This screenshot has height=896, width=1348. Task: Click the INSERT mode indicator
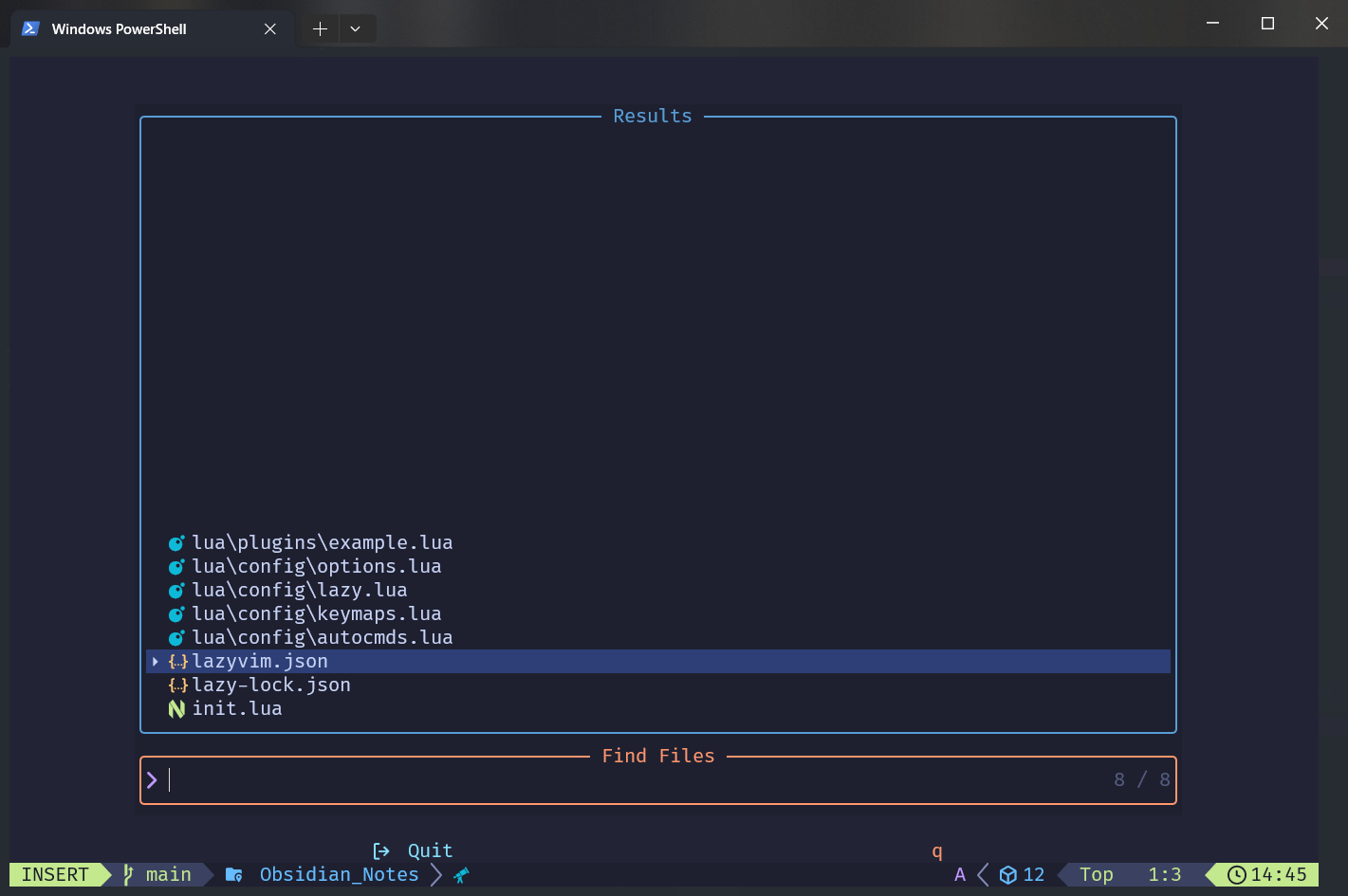click(x=55, y=874)
